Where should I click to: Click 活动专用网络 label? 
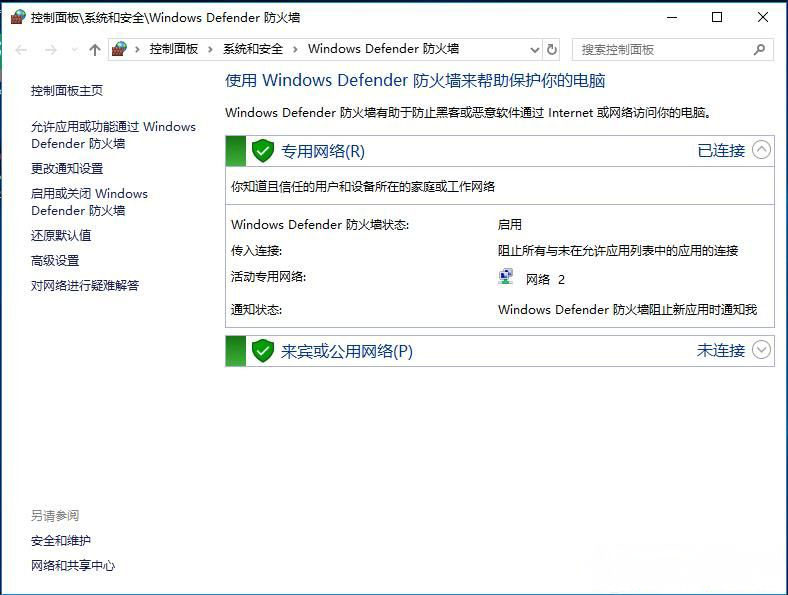(268, 276)
